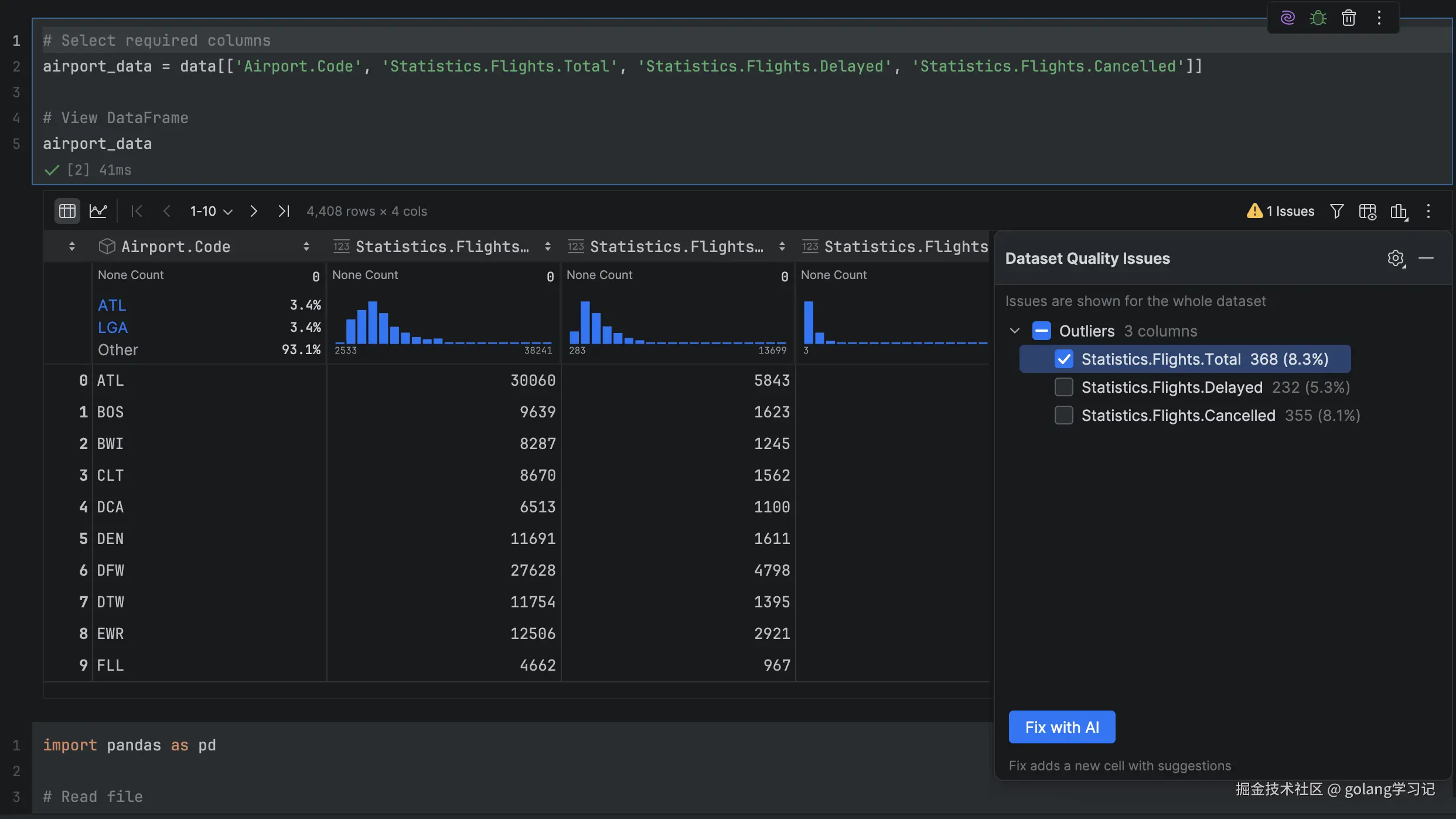1456x819 pixels.
Task: Open table output more options menu
Action: pyautogui.click(x=1428, y=211)
